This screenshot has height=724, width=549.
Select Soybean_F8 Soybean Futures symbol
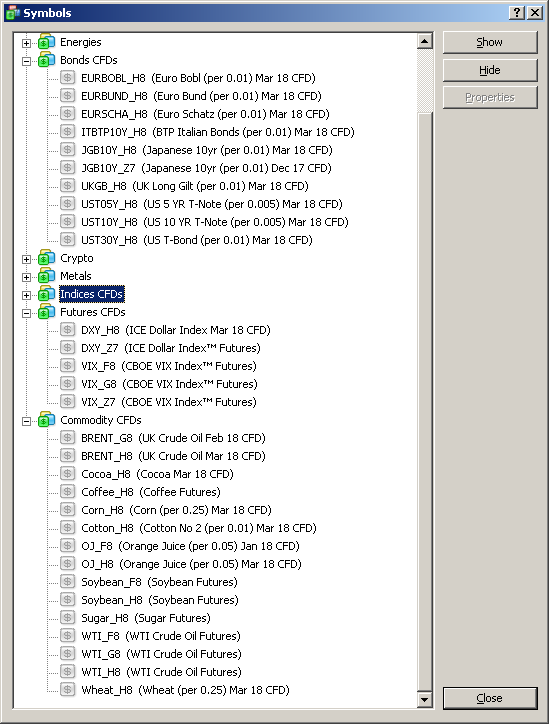(159, 582)
